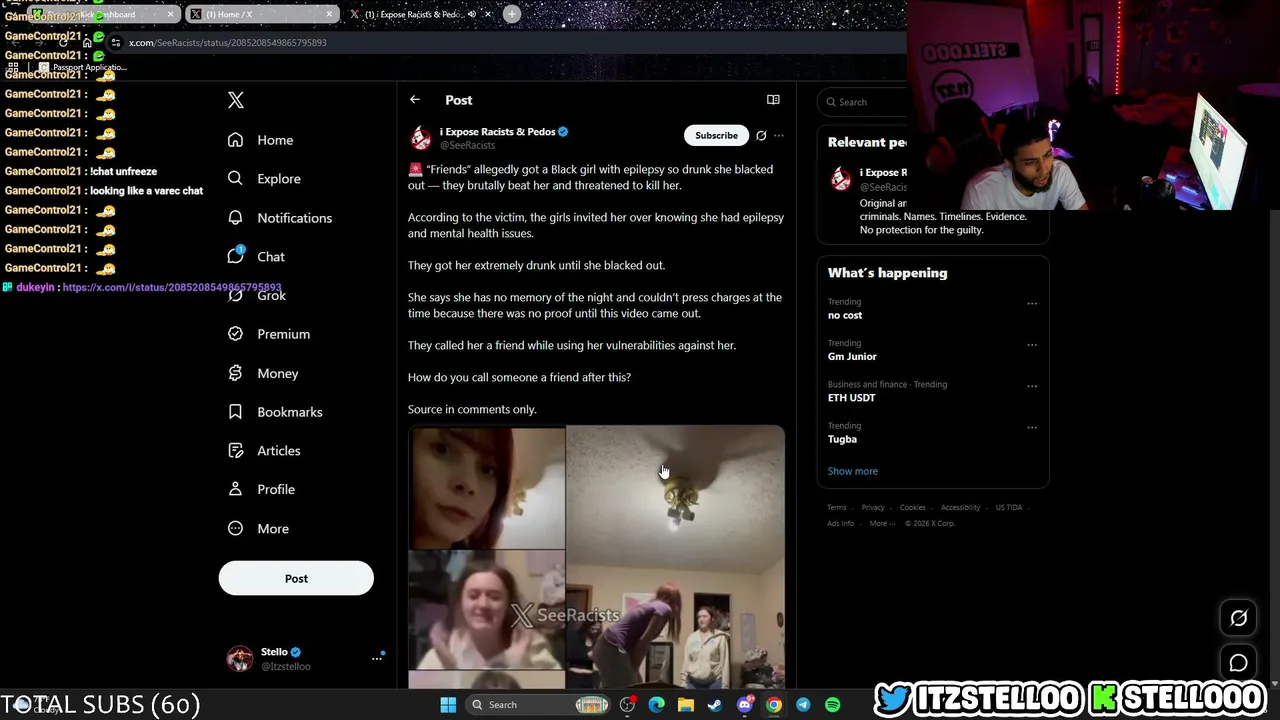The image size is (1280, 720).
Task: Open Articles in the sidebar
Action: [x=263, y=451]
